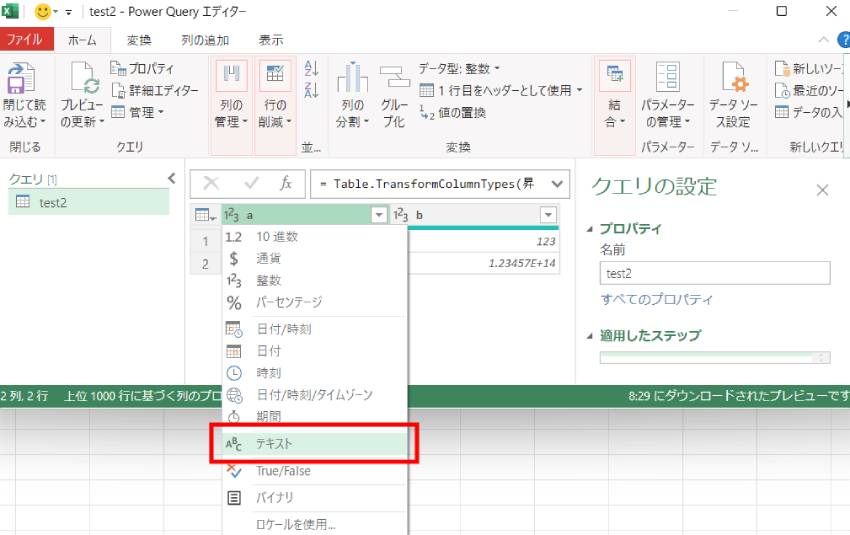
Task: Click the Refresh Preview icon
Action: pyautogui.click(x=85, y=77)
